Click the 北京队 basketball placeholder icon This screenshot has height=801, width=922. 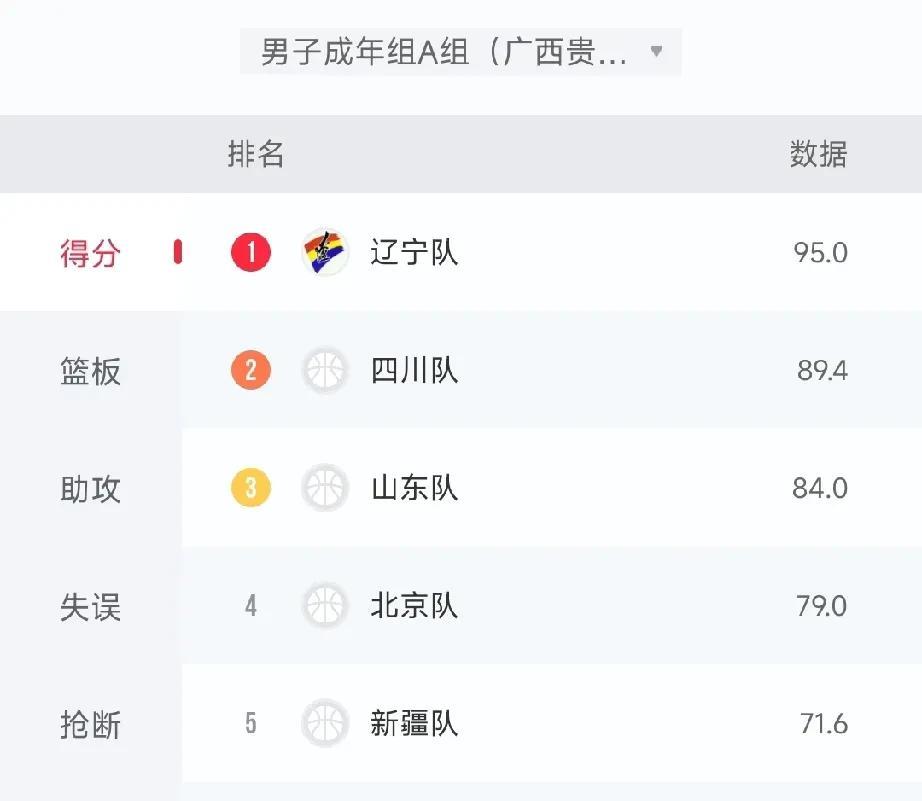pos(325,605)
